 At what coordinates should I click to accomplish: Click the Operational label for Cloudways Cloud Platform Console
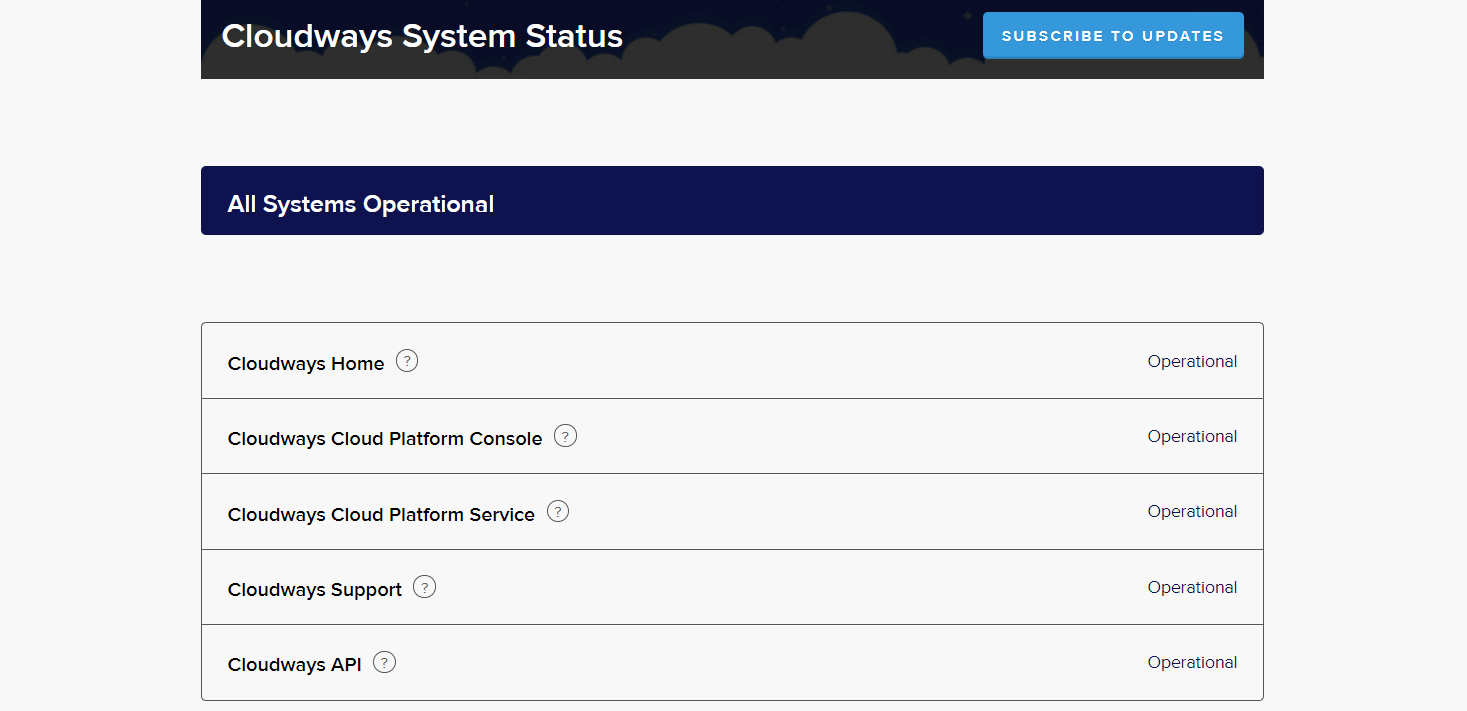point(1192,436)
